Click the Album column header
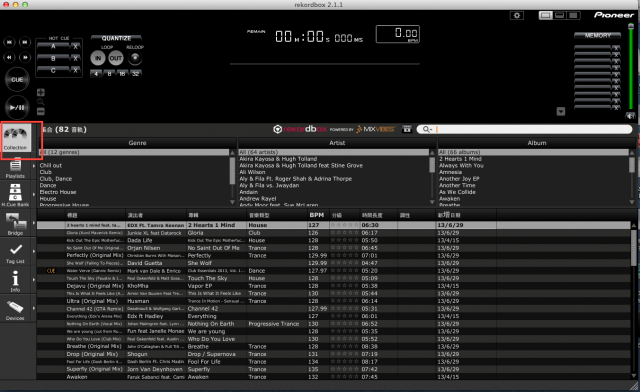Viewport: 640px width, 392px height. click(x=537, y=143)
